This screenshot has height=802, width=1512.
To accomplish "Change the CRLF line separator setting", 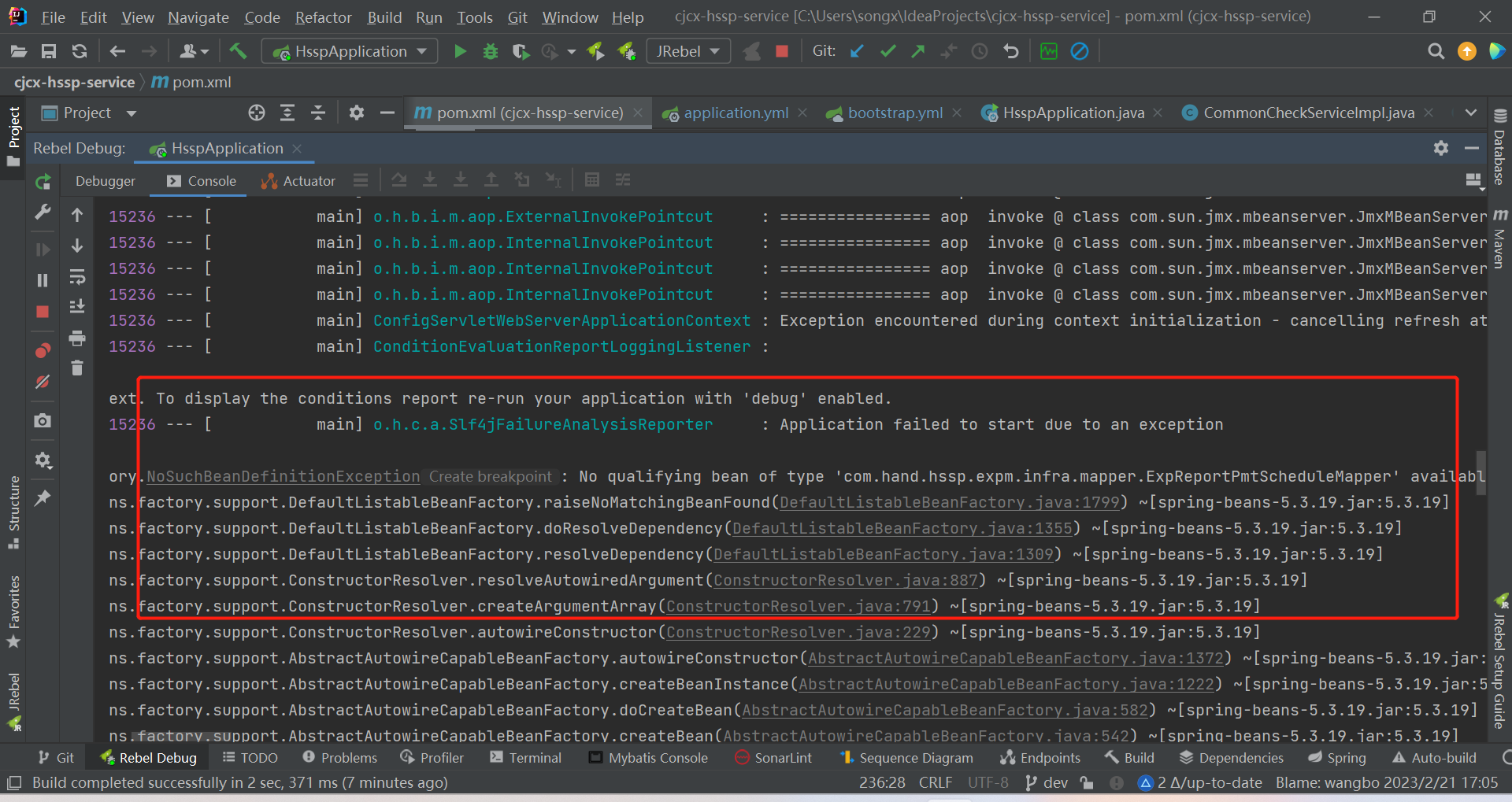I will 935,782.
